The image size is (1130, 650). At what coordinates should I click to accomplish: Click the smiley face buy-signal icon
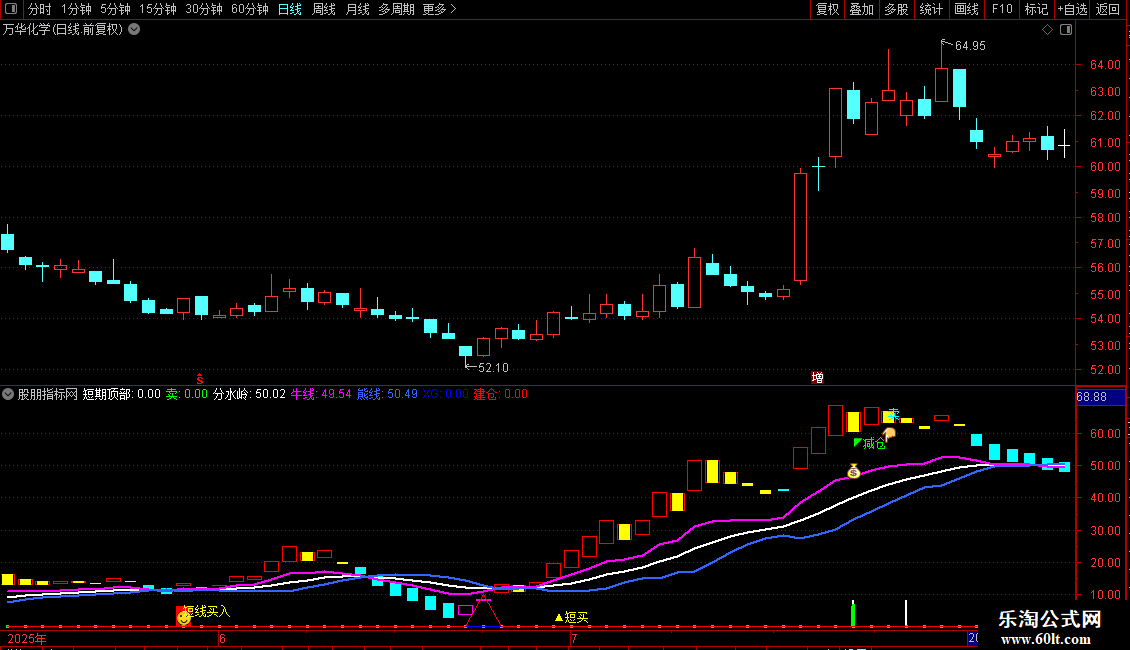[184, 618]
